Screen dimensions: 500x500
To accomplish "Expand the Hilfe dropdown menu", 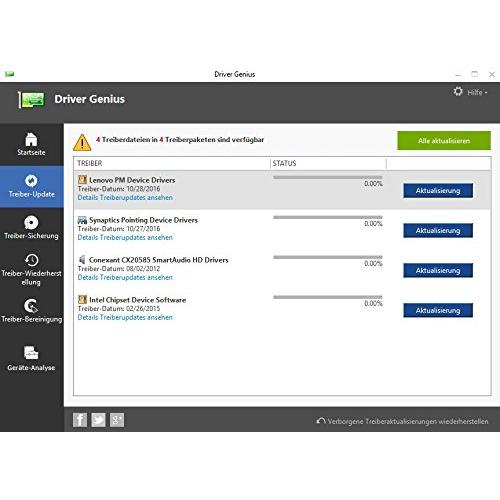I will click(477, 92).
